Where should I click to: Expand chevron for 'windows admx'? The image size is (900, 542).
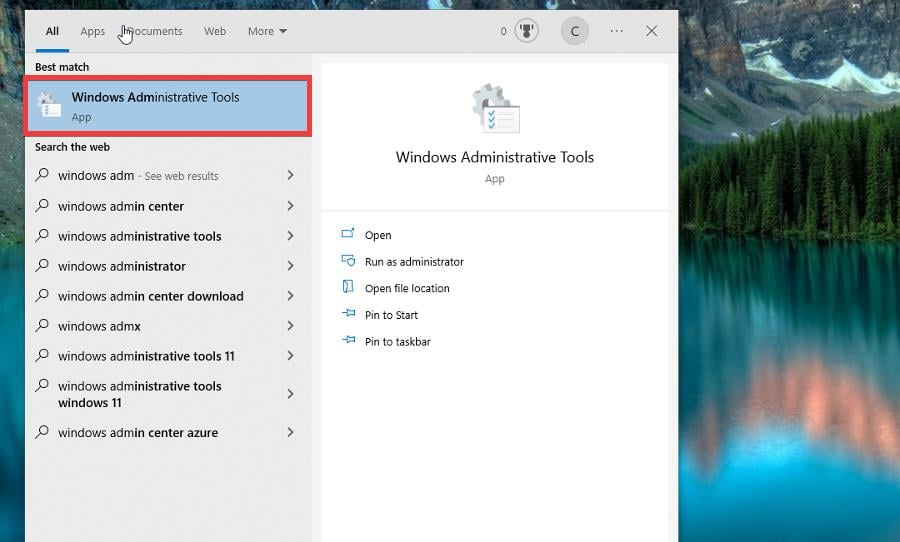click(x=290, y=326)
